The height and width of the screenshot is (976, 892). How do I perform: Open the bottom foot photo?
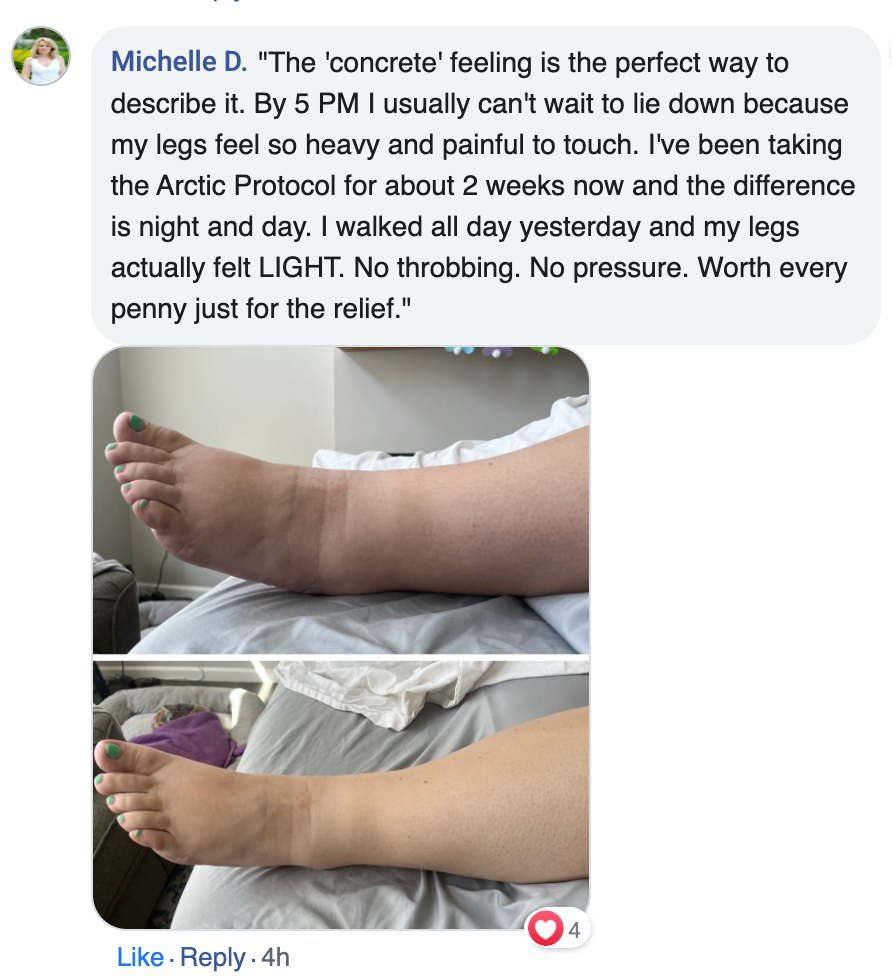click(x=341, y=795)
